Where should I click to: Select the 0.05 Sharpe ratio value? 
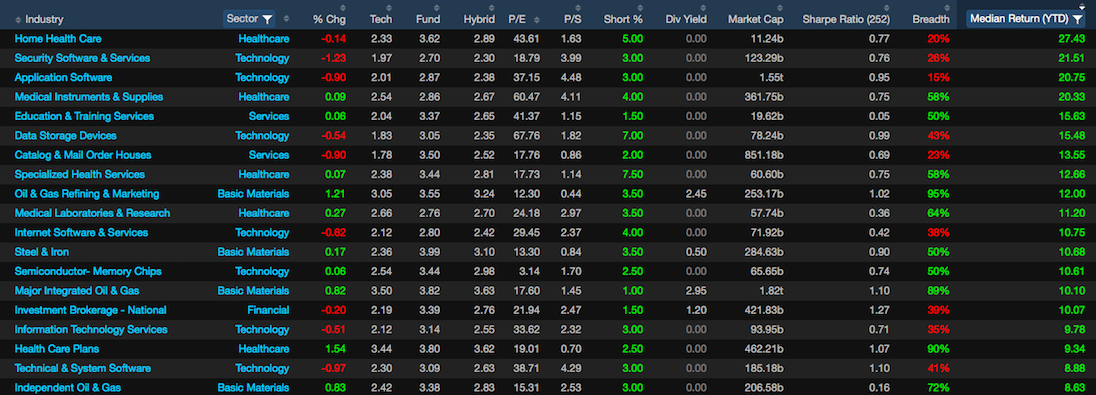pos(879,116)
